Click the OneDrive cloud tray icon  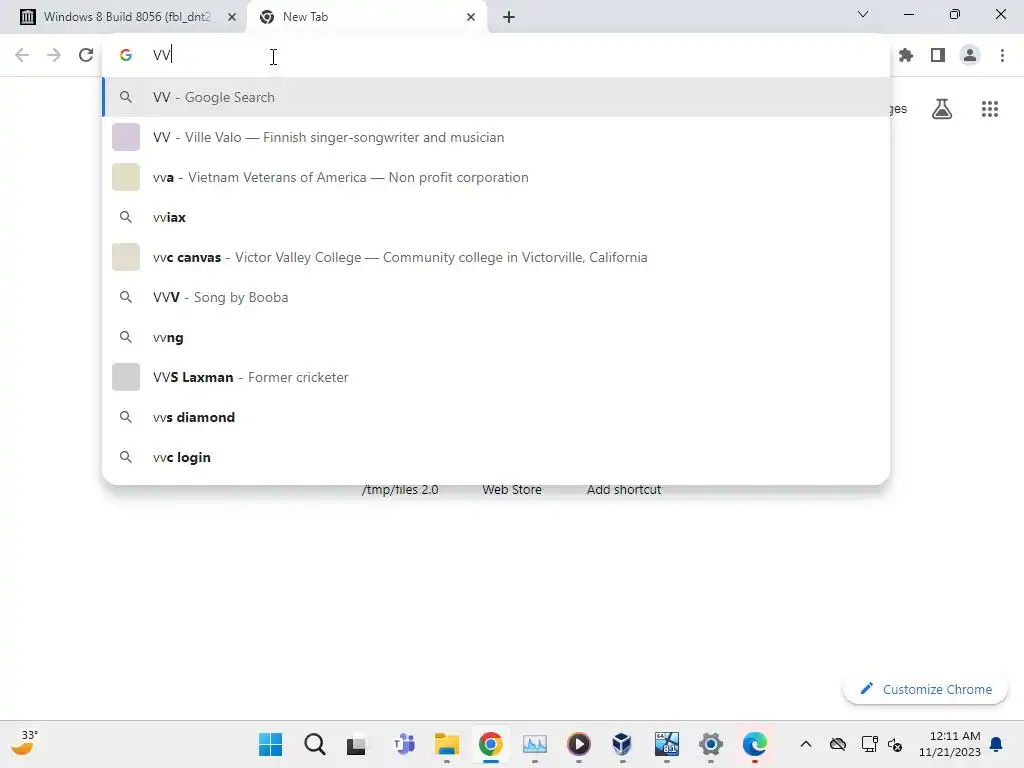(x=838, y=744)
